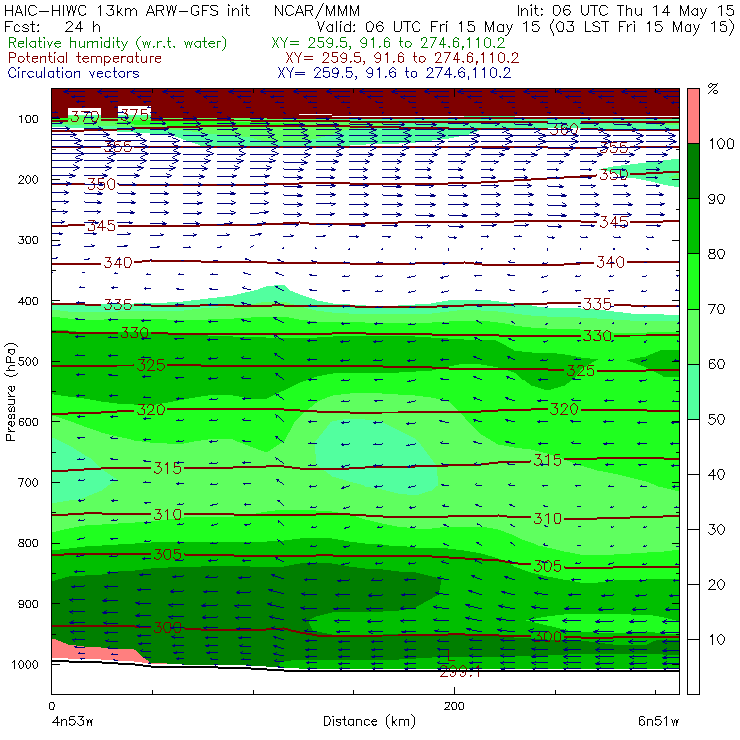Click the '(03 LST Fri 15 May 15)' text
740x740 pixels.
tap(642, 27)
